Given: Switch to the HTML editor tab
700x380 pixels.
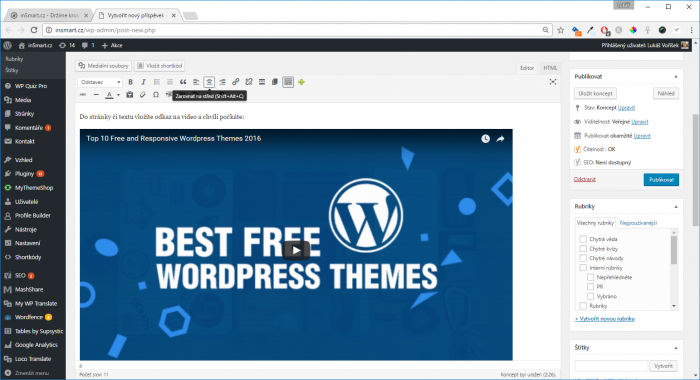Looking at the screenshot, I should click(x=550, y=68).
